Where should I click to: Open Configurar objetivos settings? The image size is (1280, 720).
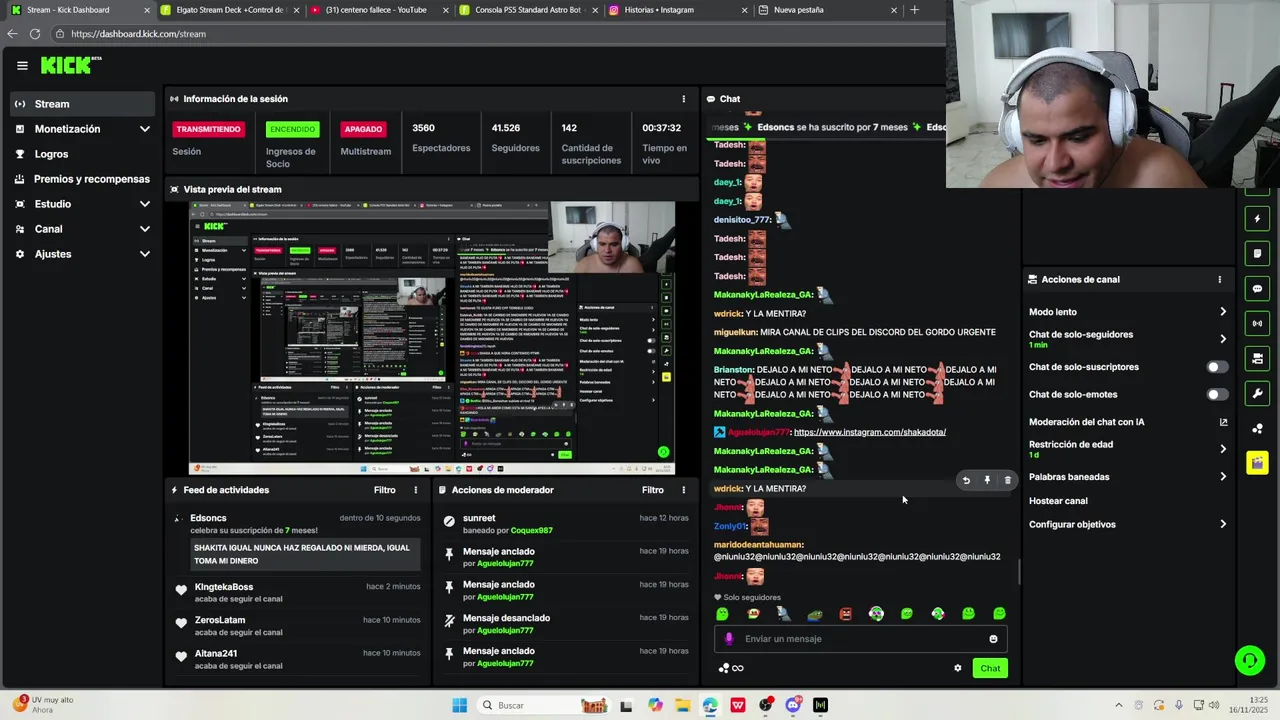coord(1127,525)
